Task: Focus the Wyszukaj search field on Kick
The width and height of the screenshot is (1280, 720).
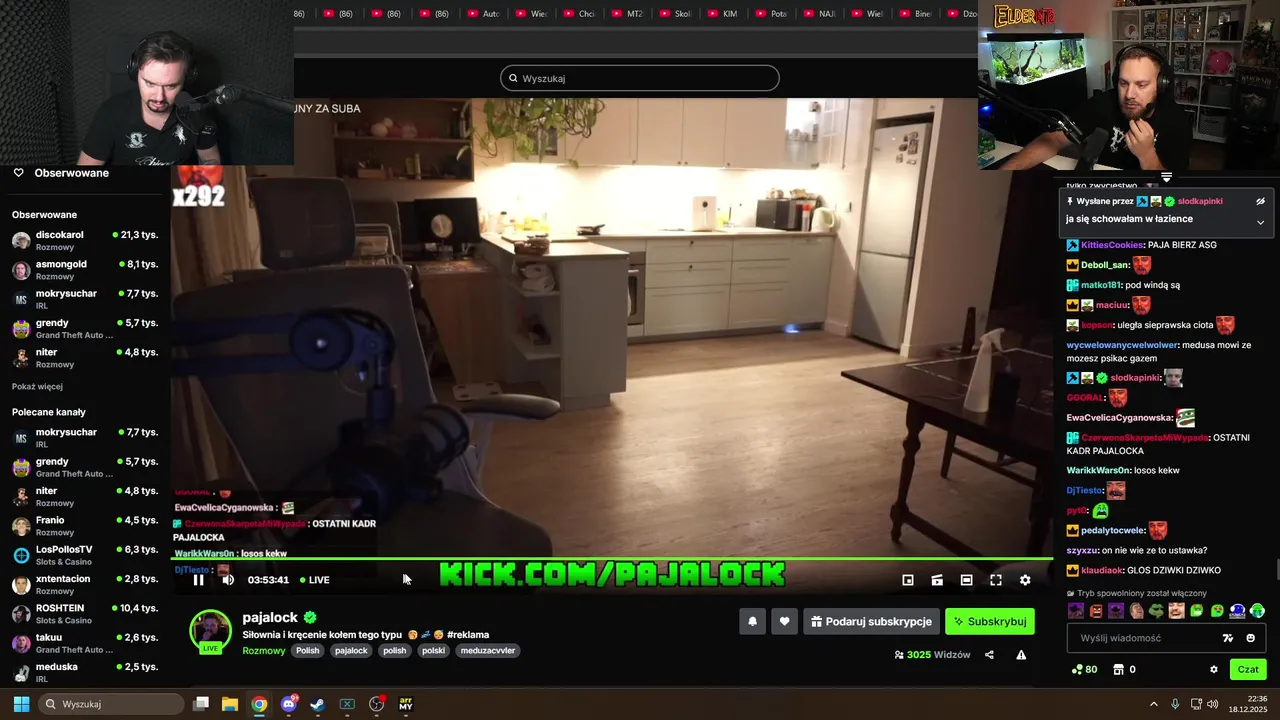Action: (x=640, y=78)
